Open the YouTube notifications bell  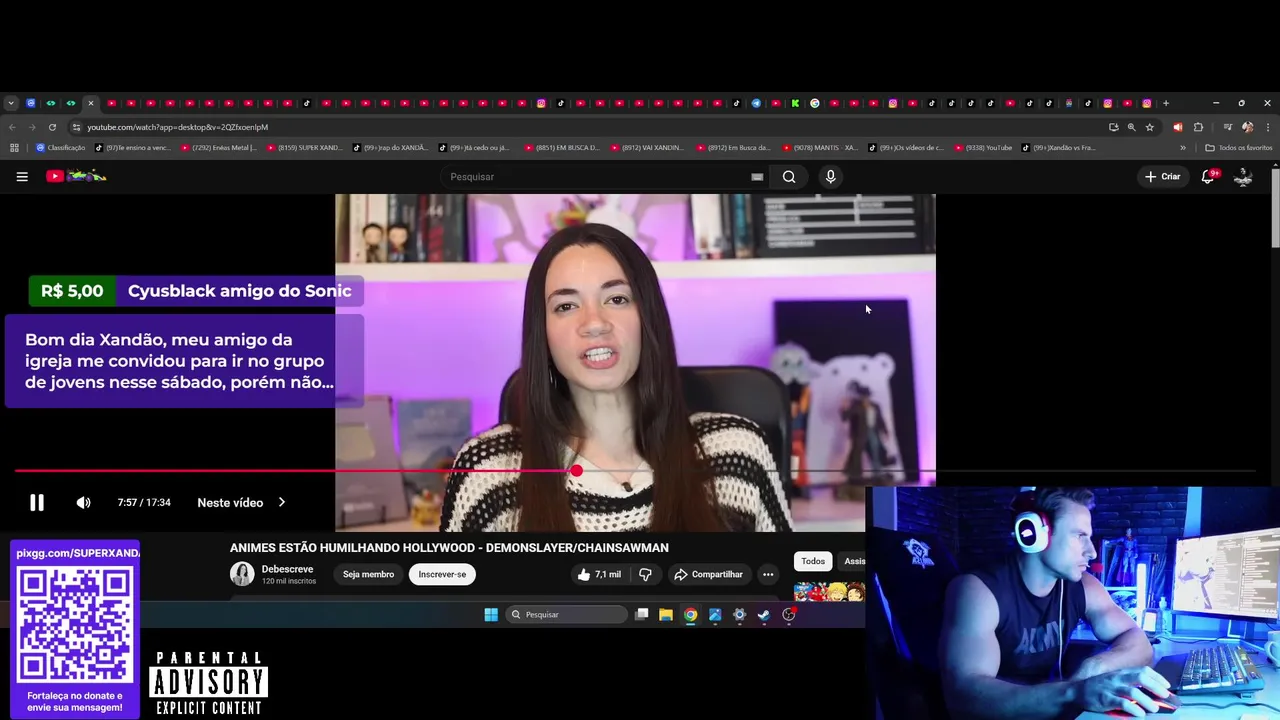(x=1208, y=177)
